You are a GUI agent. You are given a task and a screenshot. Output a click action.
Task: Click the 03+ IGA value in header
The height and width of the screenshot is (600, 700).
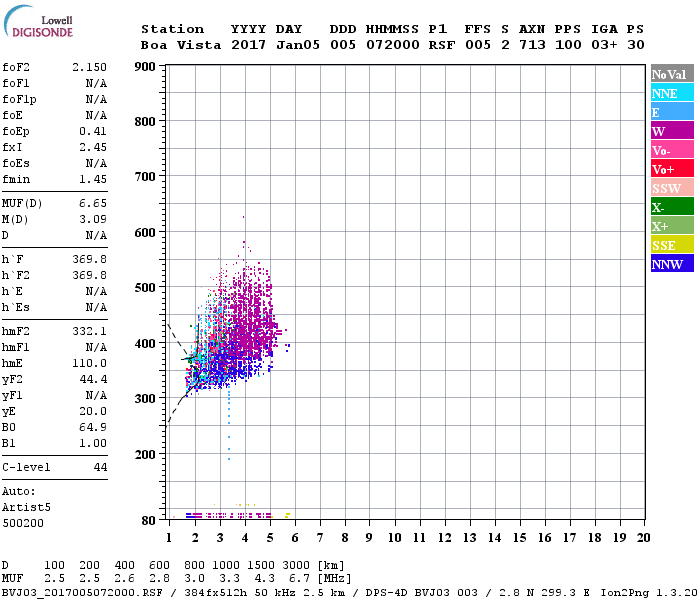pos(604,45)
